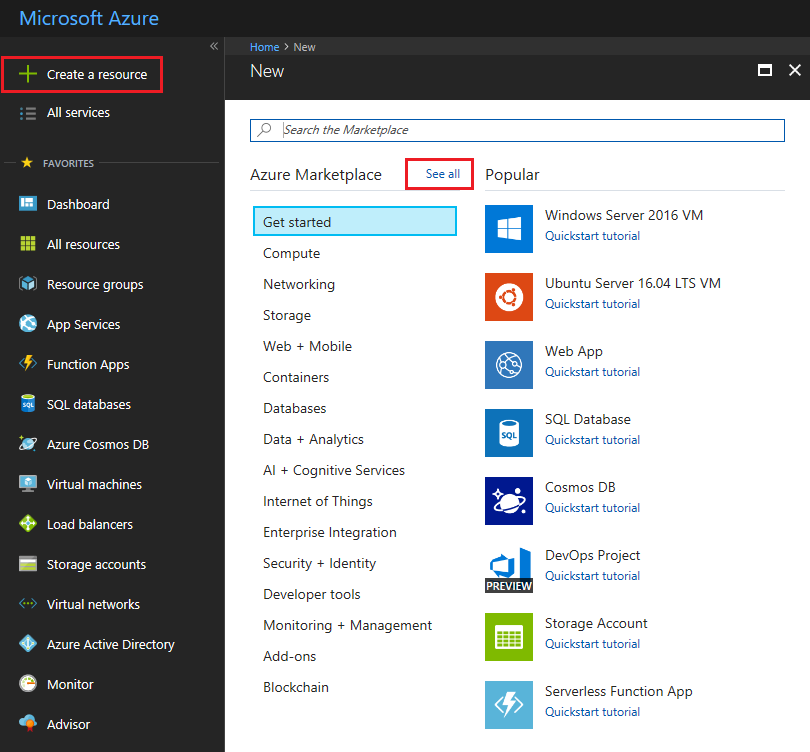810x752 pixels.
Task: Follow the See all marketplace link
Action: click(442, 174)
